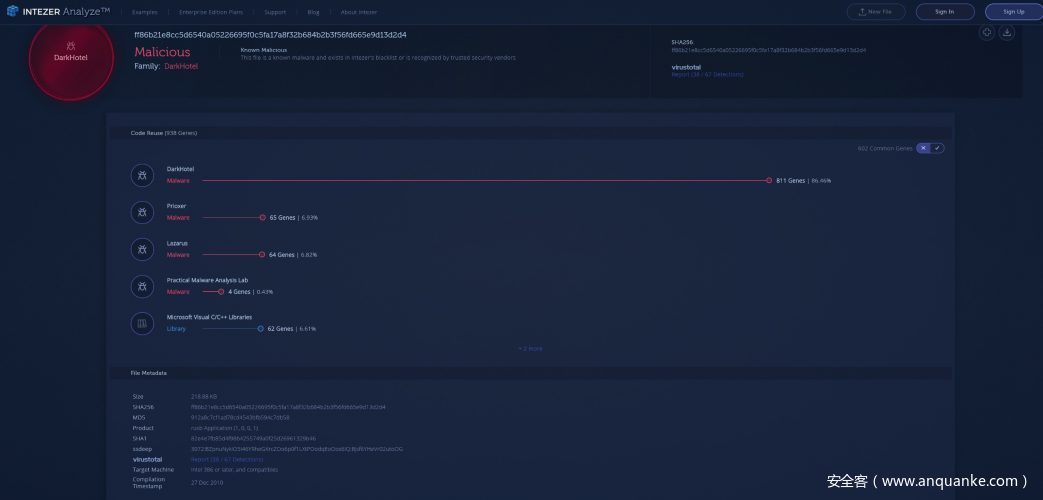Image resolution: width=1043 pixels, height=500 pixels.
Task: Open the Examples menu item
Action: [144, 12]
